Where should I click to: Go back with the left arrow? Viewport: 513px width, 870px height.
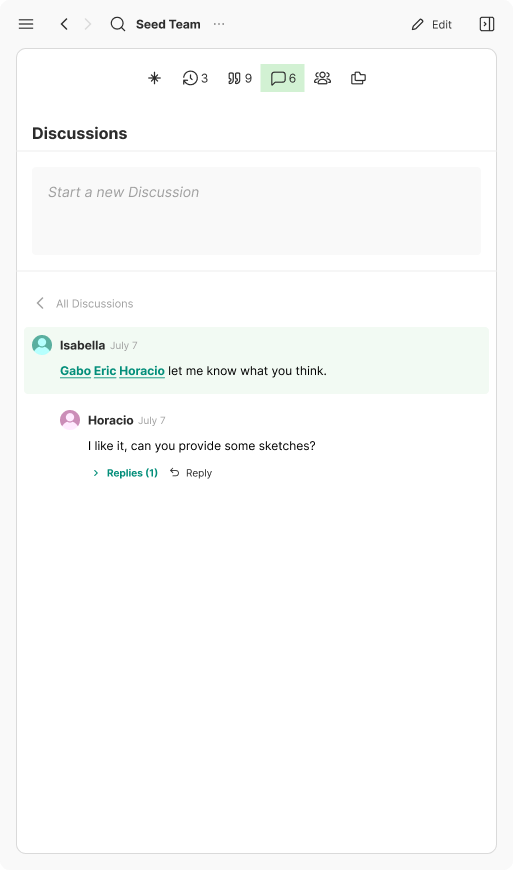[x=64, y=24]
